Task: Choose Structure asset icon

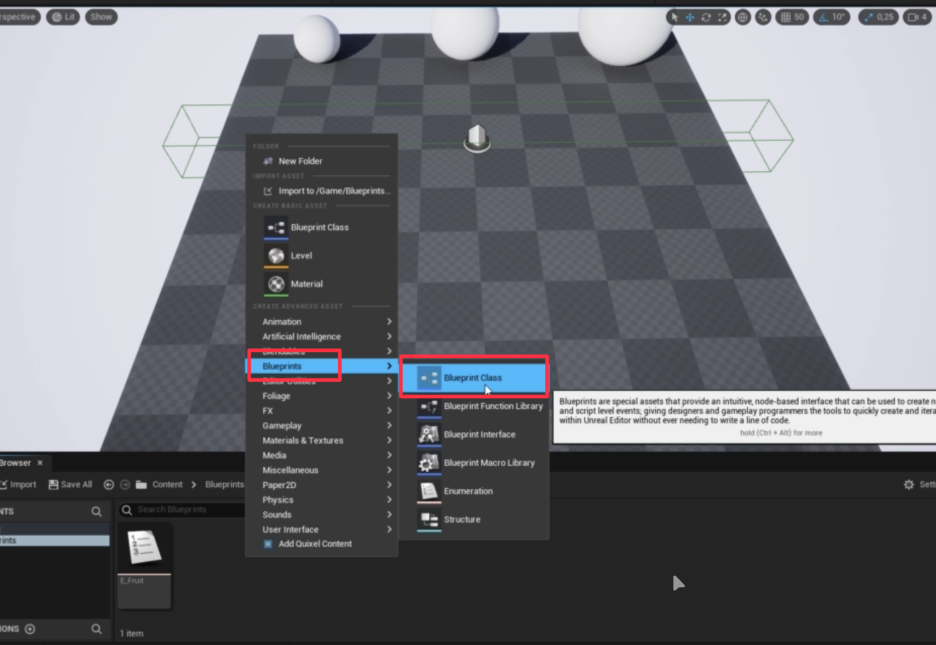Action: click(x=429, y=520)
